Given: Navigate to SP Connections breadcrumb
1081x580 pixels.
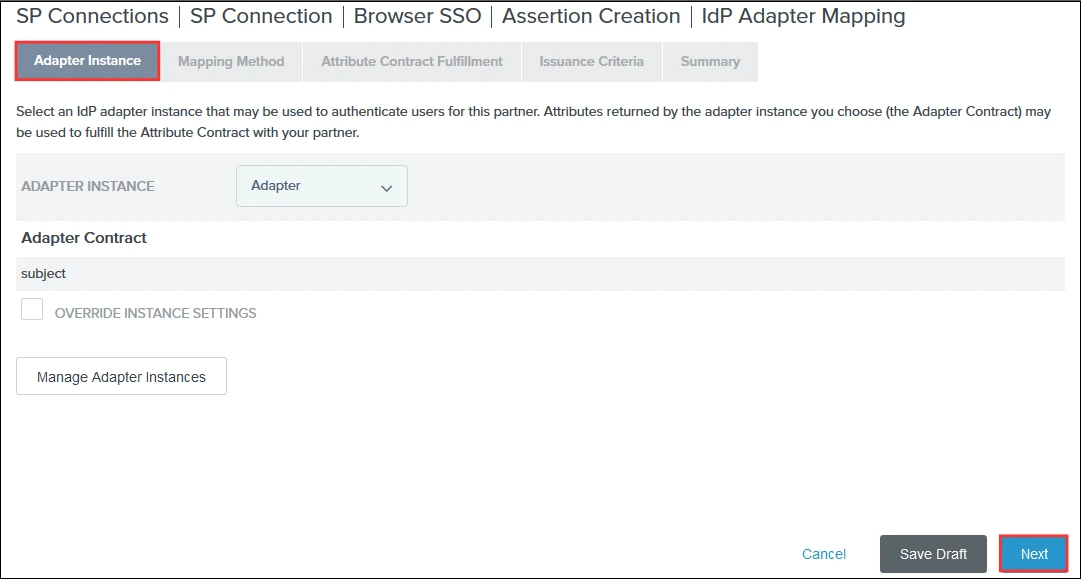Looking at the screenshot, I should click(x=93, y=17).
